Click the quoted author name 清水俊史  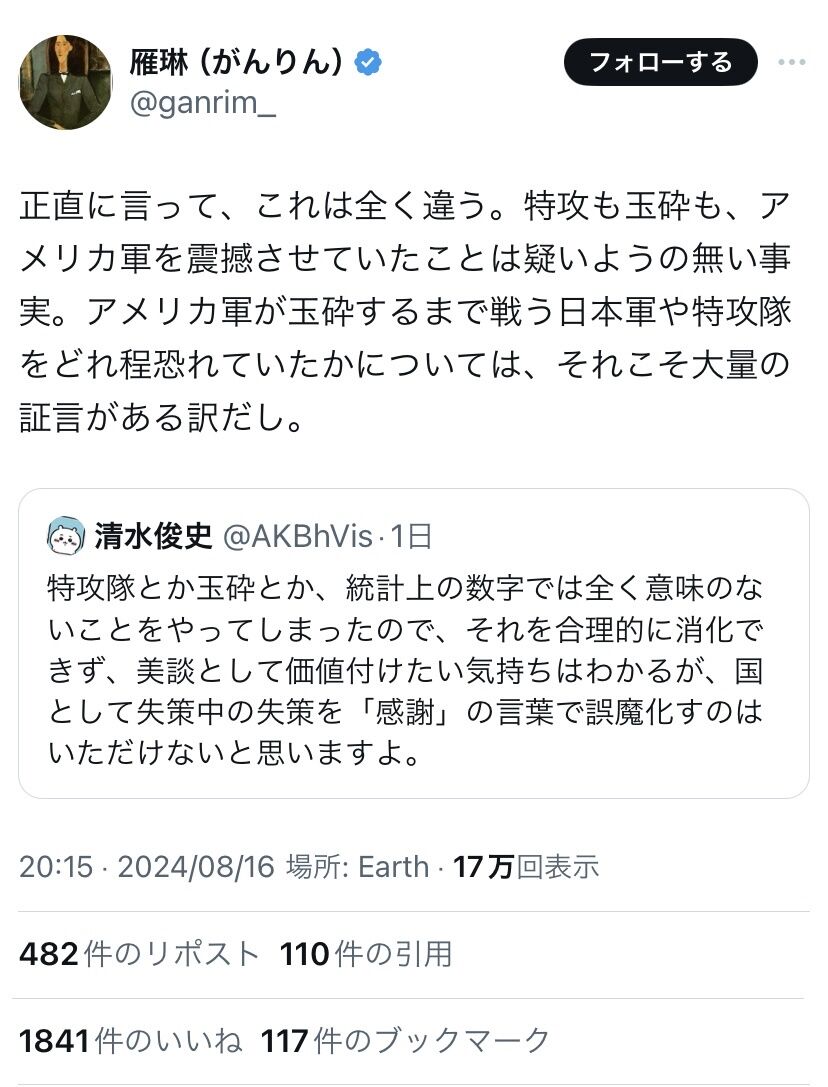(154, 536)
